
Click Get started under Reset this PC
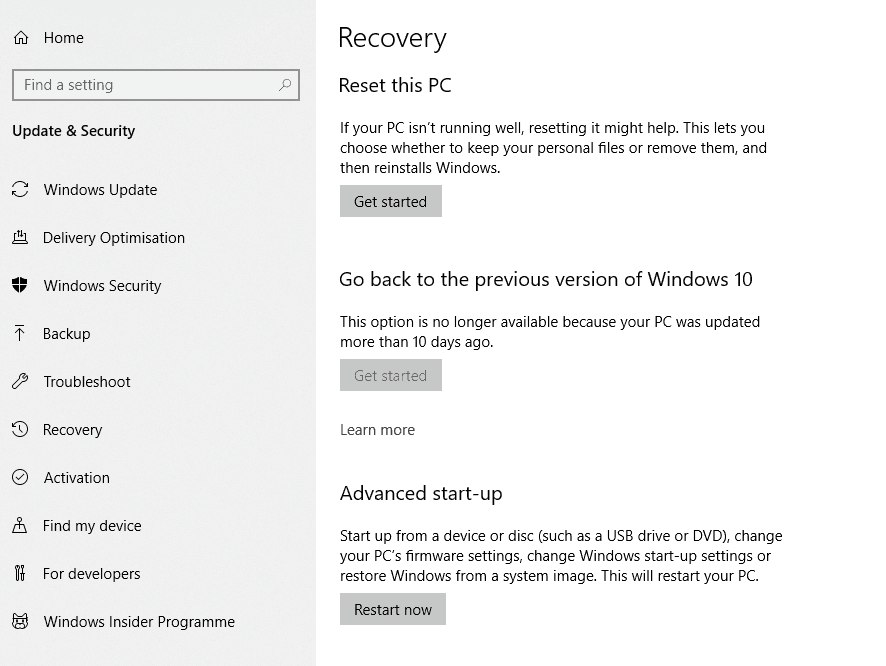390,202
